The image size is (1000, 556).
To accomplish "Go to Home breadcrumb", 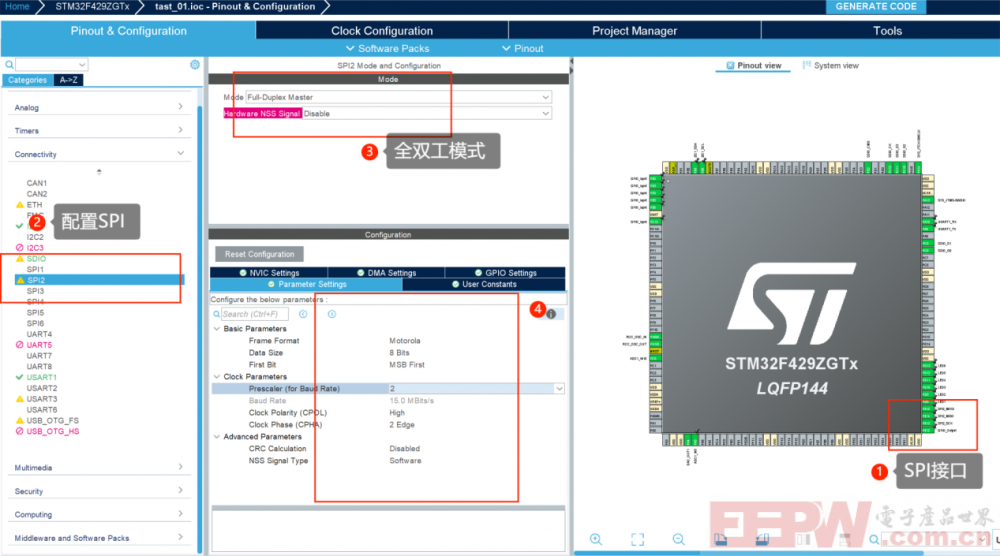I will click(x=17, y=6).
